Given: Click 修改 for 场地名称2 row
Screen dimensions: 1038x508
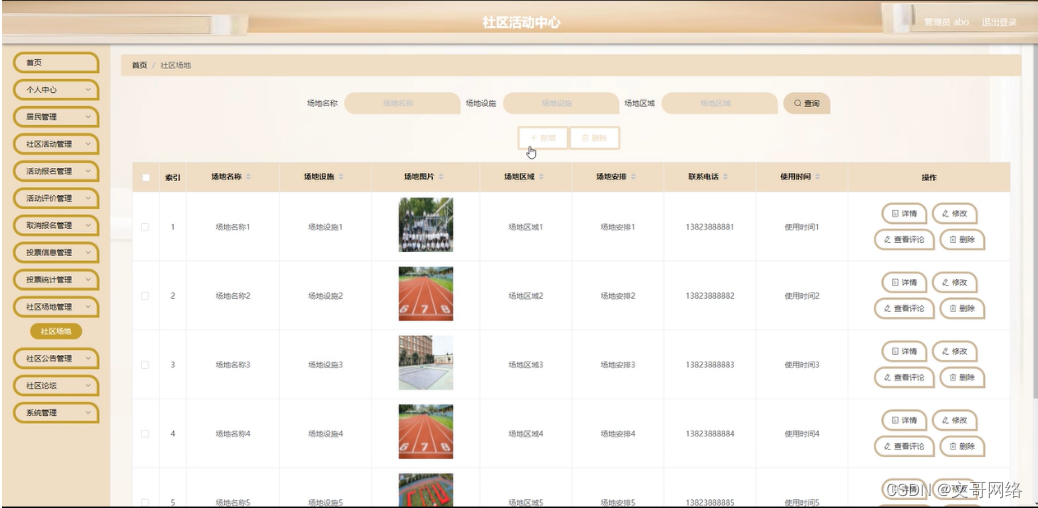Looking at the screenshot, I should [955, 283].
